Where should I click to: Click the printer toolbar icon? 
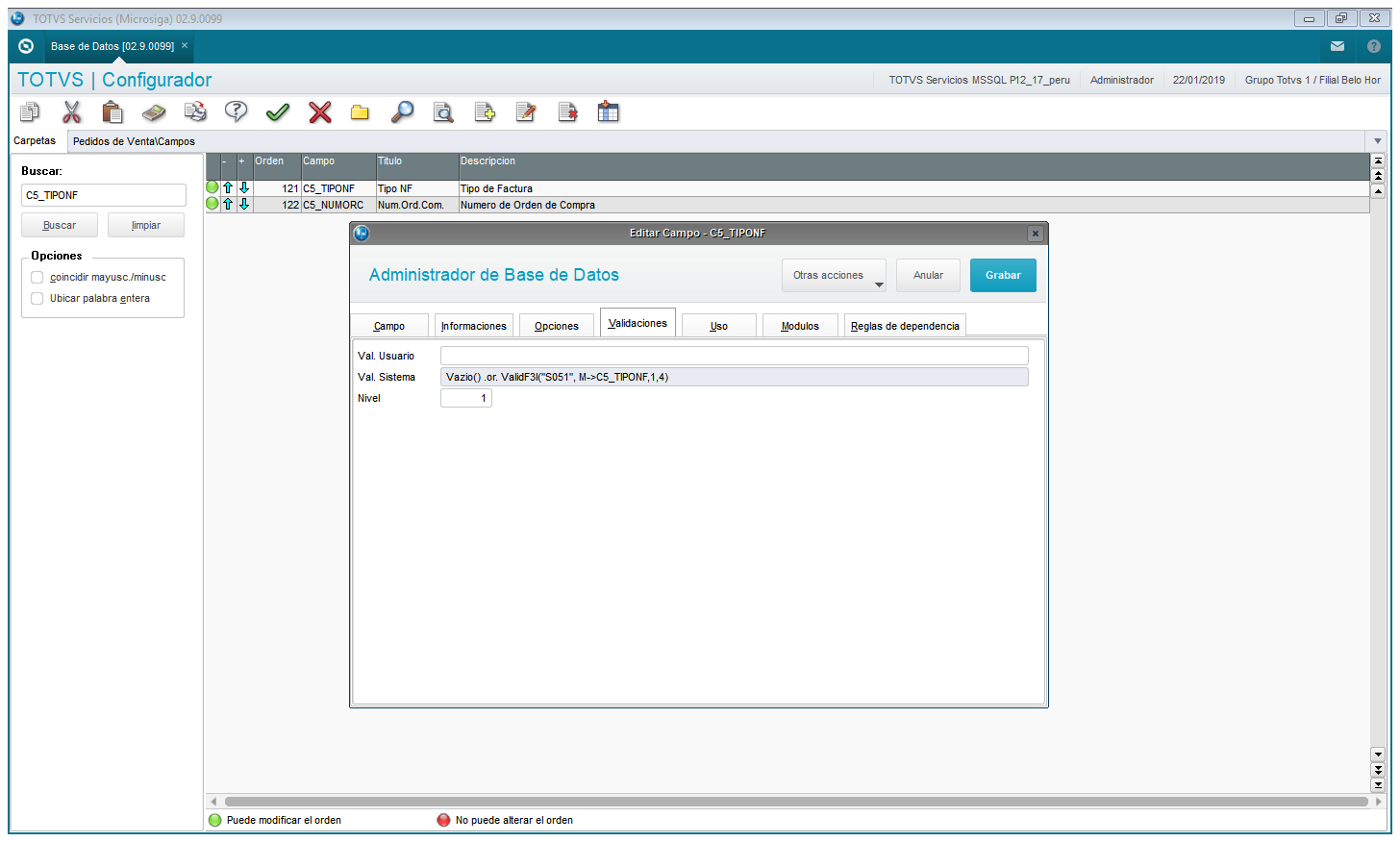coord(195,112)
